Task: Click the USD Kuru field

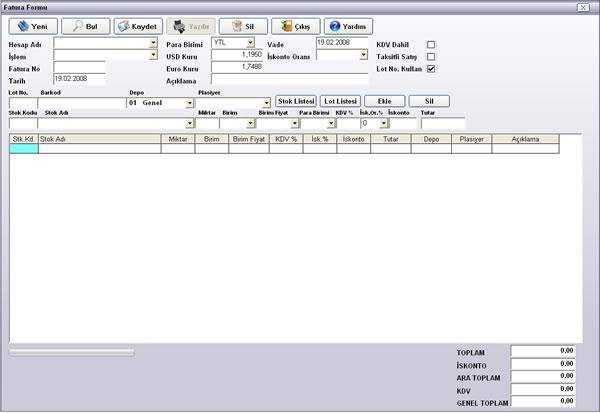Action: pos(237,55)
